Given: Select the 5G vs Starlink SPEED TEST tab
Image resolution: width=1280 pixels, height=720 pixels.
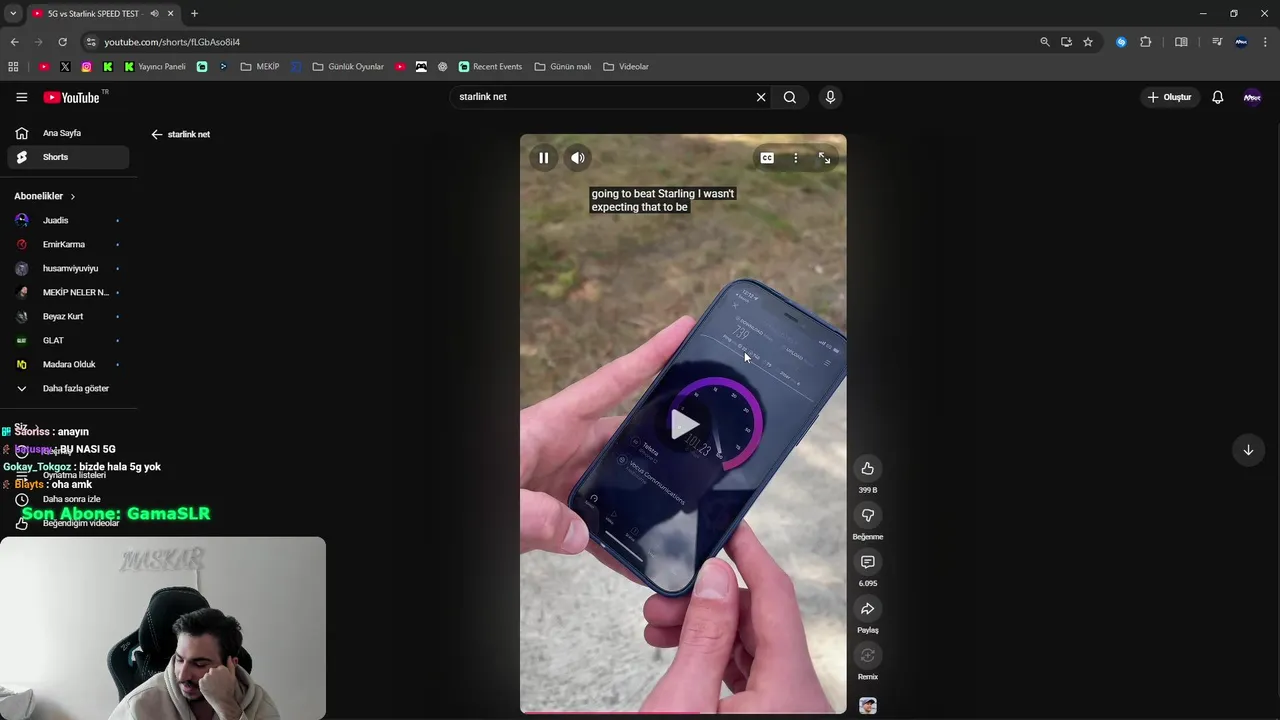Looking at the screenshot, I should tap(102, 13).
